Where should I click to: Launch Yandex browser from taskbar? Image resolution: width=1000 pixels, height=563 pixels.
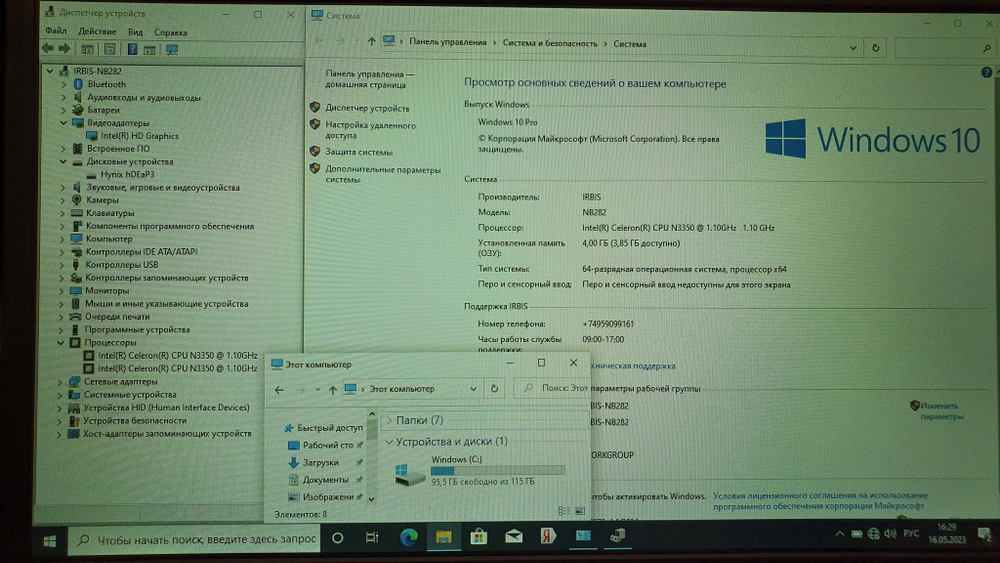click(x=548, y=536)
